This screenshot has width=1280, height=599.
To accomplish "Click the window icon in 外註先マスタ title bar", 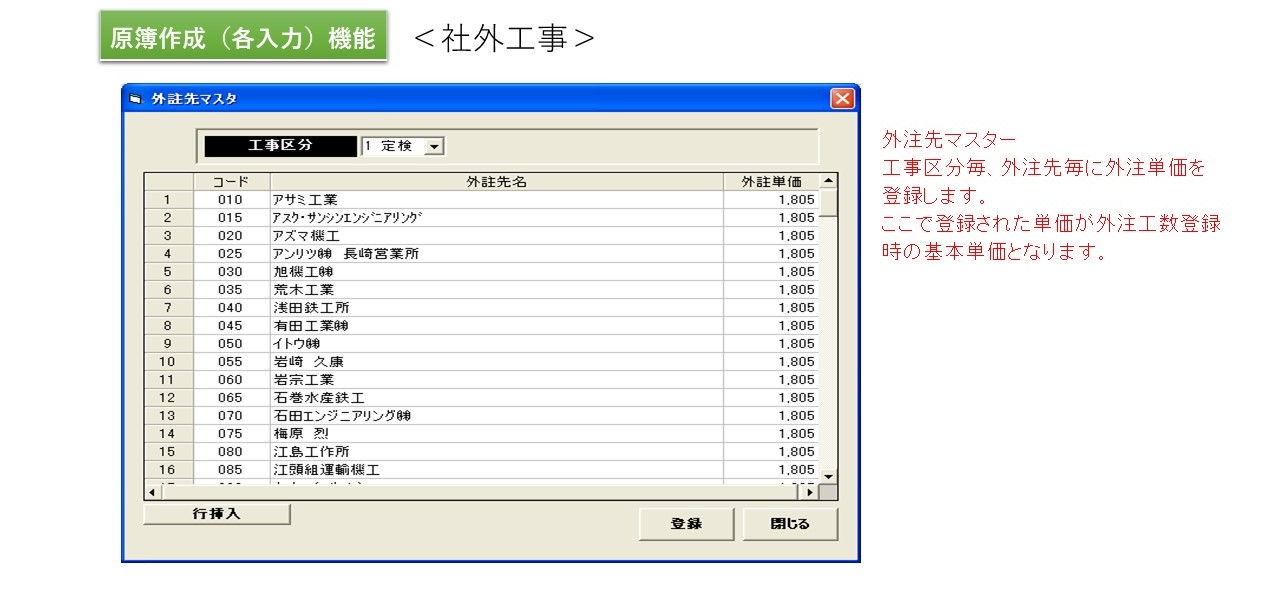I will pyautogui.click(x=135, y=99).
